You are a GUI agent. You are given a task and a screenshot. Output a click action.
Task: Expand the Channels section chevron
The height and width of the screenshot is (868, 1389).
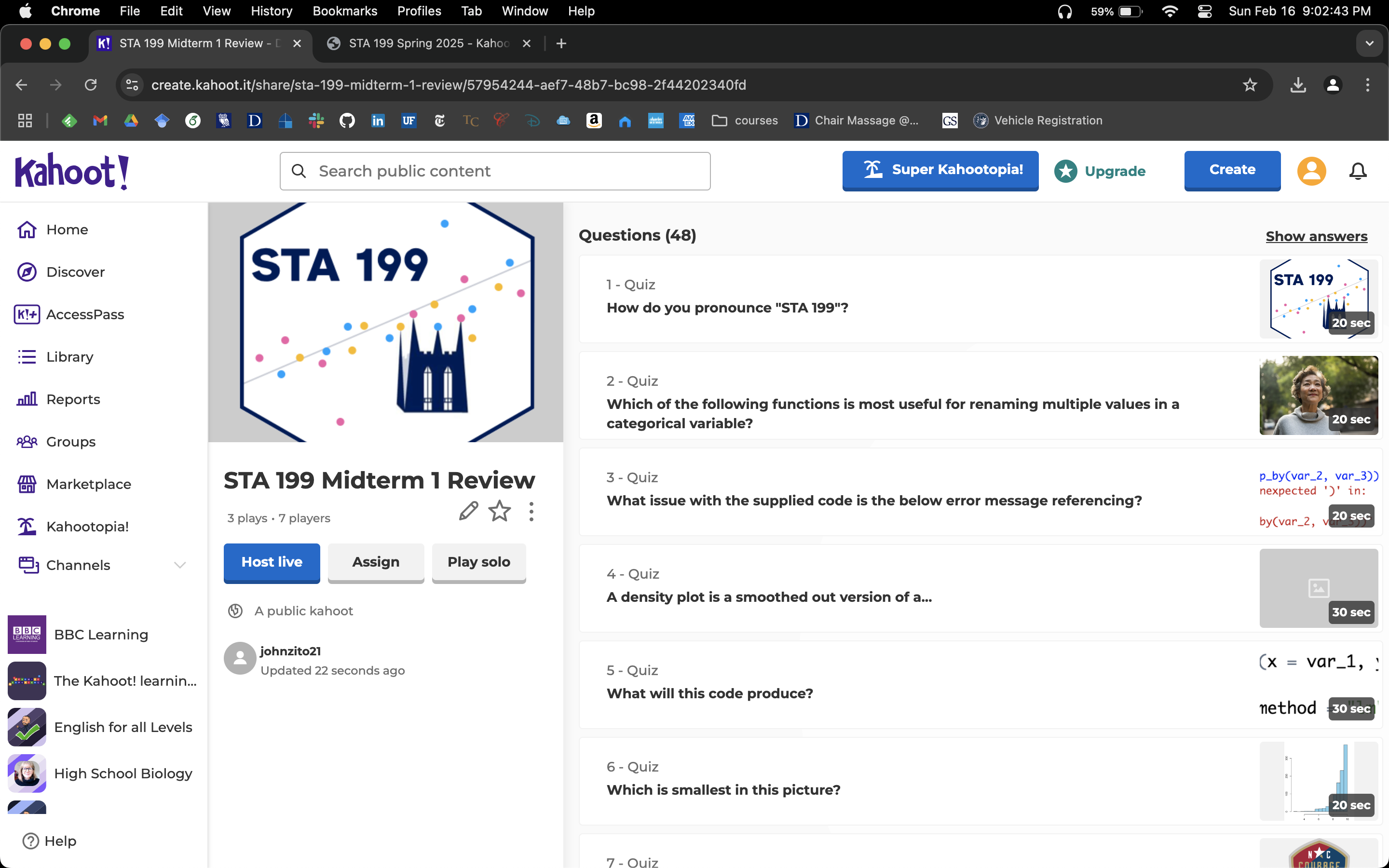click(x=179, y=566)
